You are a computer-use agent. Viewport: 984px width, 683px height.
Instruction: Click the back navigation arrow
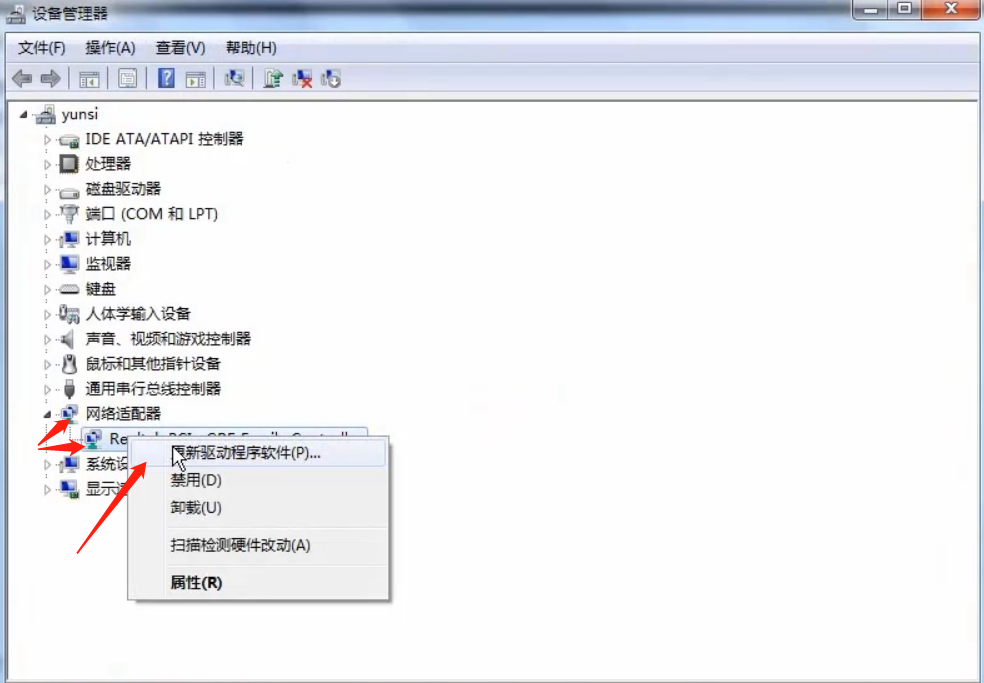pos(21,78)
